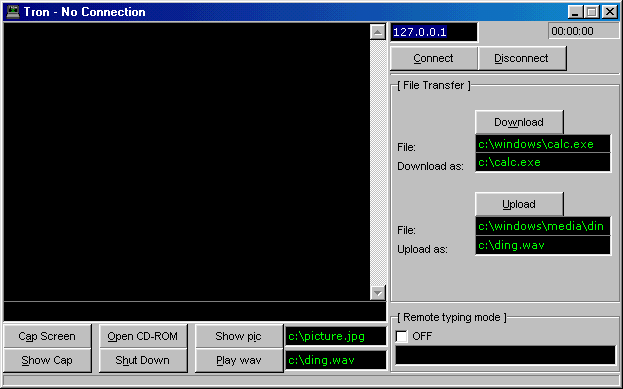The width and height of the screenshot is (623, 389).
Task: Click the Shut Down button
Action: (143, 360)
